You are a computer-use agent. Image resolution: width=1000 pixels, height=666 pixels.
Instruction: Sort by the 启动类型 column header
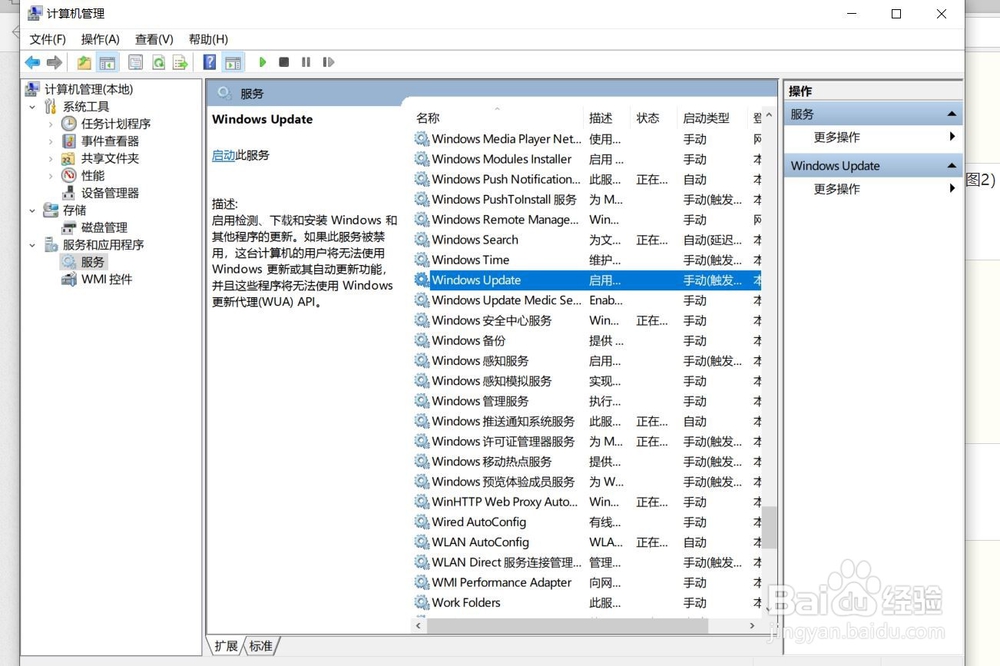713,118
